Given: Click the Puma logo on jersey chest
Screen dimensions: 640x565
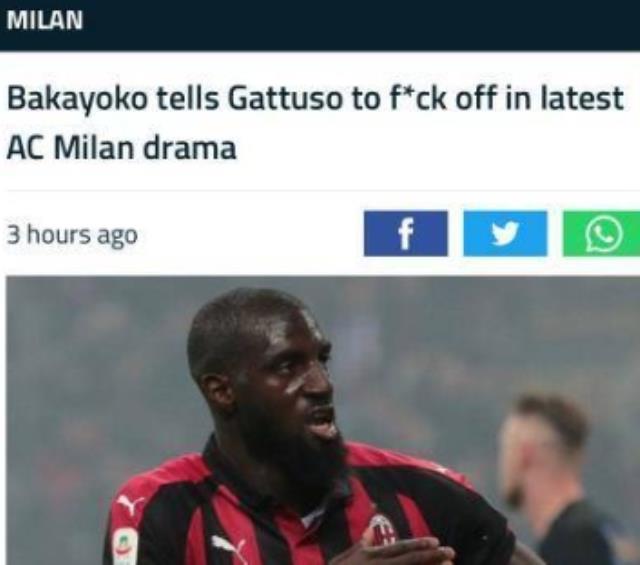Looking at the screenshot, I should point(229,549).
